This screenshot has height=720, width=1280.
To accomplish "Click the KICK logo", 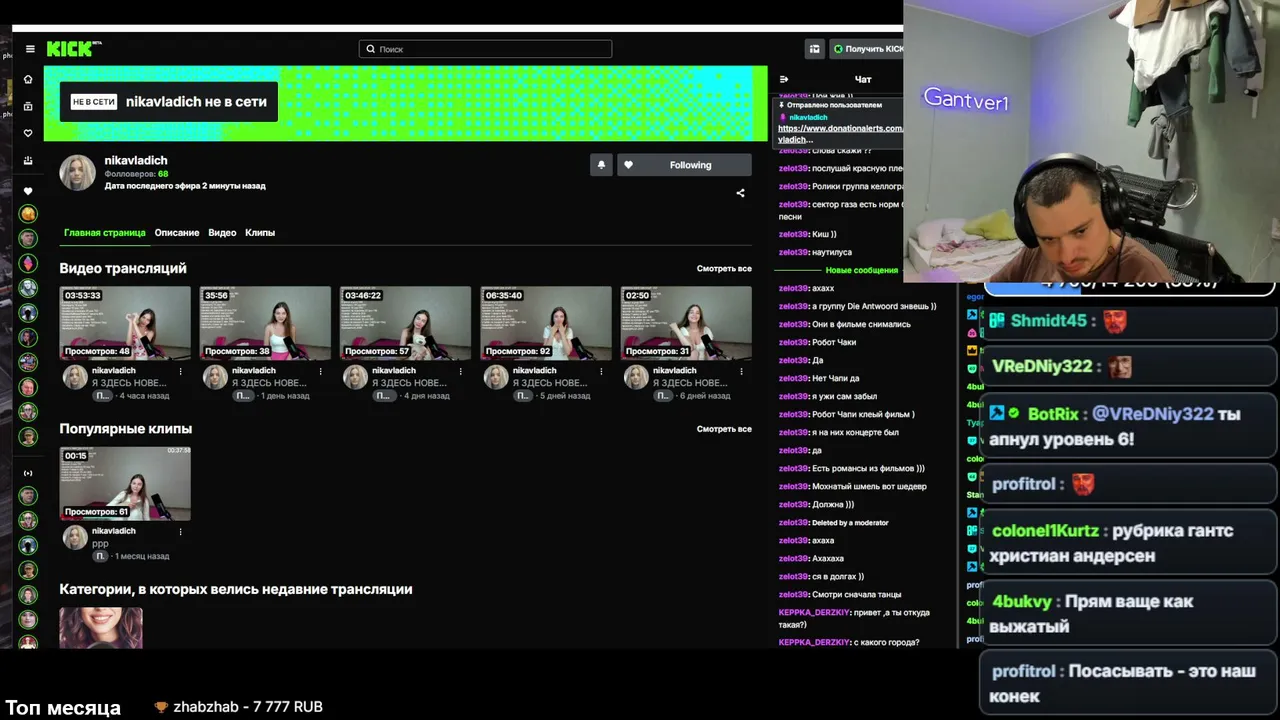I will click(x=74, y=48).
